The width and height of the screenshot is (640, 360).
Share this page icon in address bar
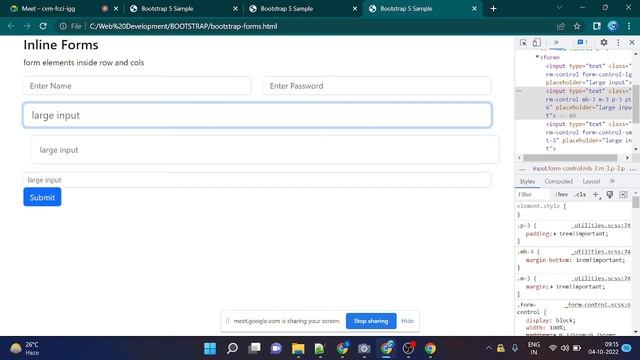point(560,26)
